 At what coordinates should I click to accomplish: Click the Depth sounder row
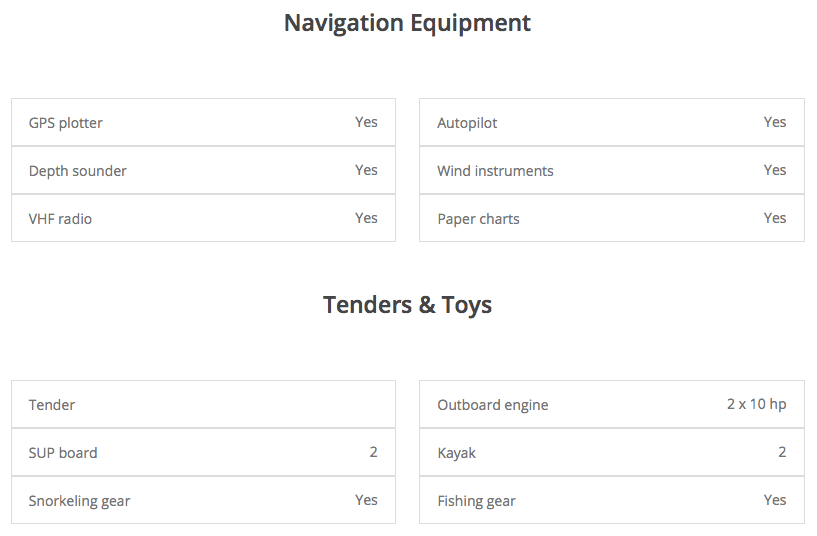click(203, 171)
